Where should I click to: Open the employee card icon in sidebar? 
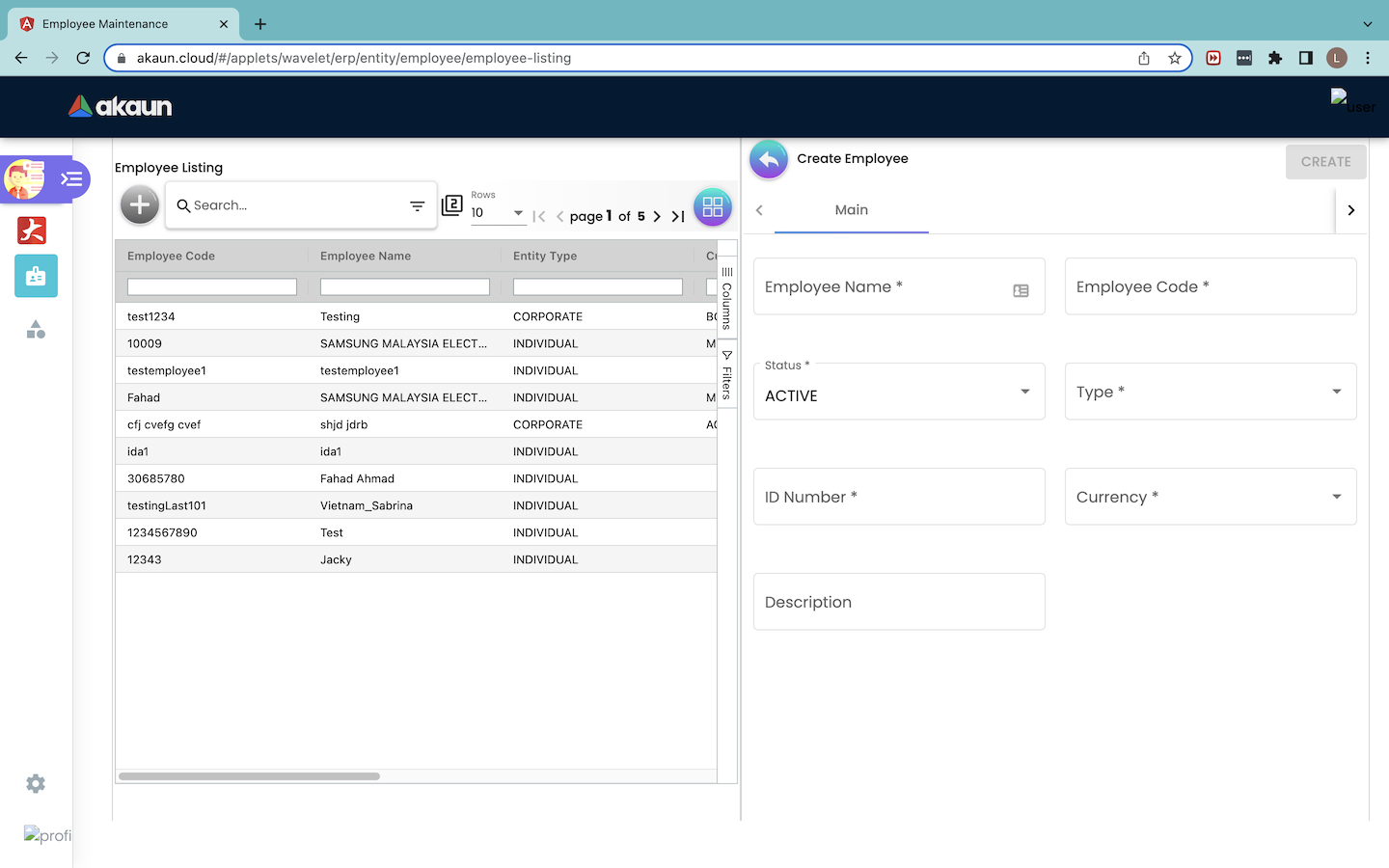pyautogui.click(x=36, y=276)
